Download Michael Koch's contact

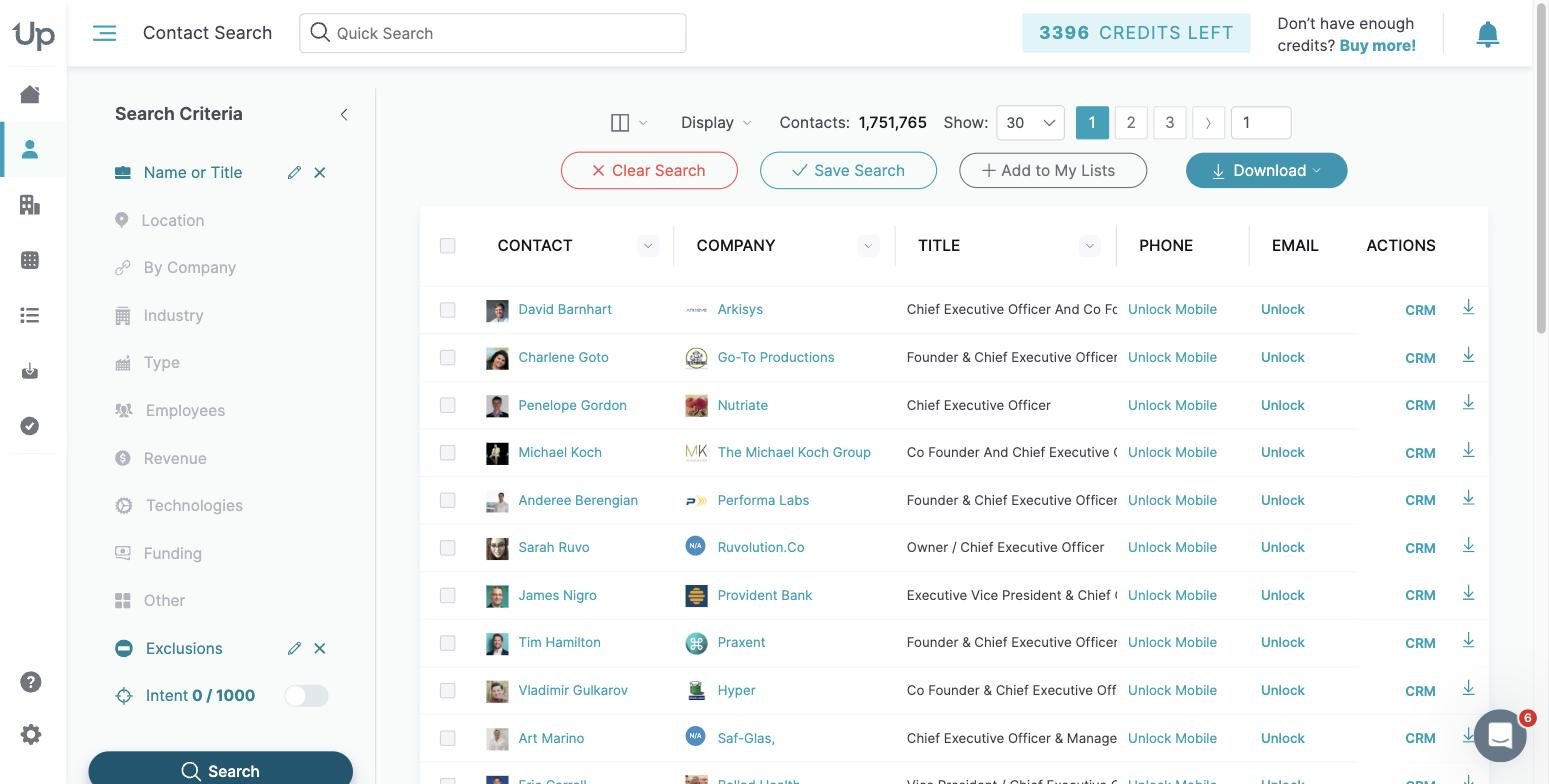1468,450
